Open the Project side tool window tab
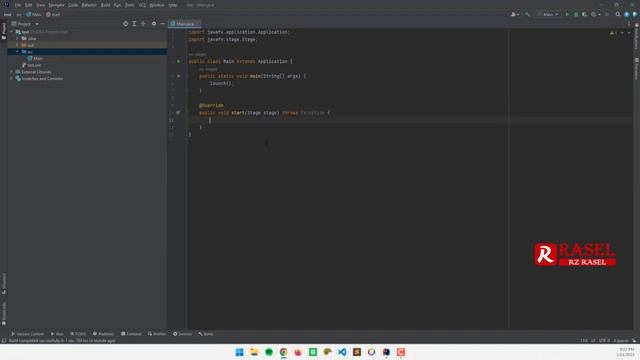Image resolution: width=640 pixels, height=360 pixels. 4,31
